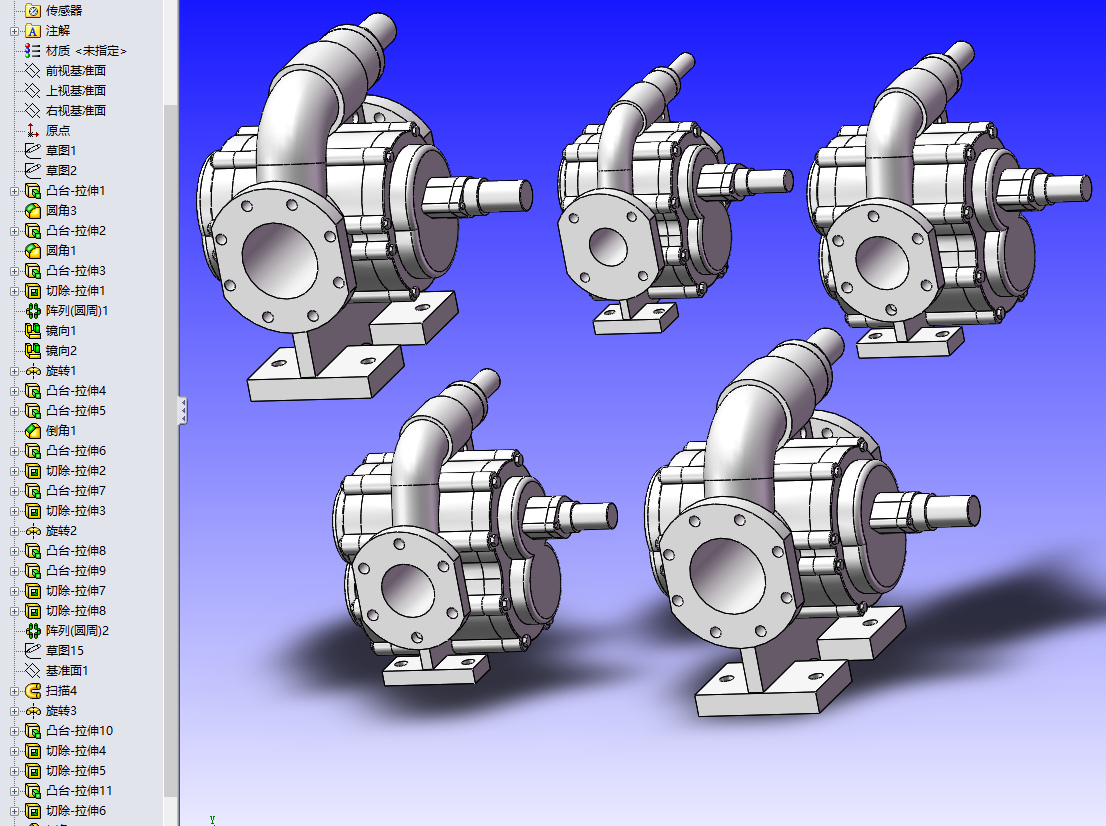
Task: Click the 切除-拉伸1 cut extrude icon
Action: pos(32,291)
